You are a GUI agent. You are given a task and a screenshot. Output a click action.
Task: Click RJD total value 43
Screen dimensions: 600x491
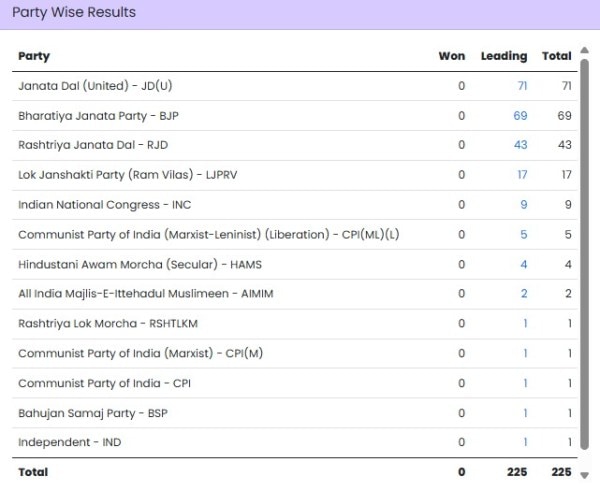click(x=564, y=145)
